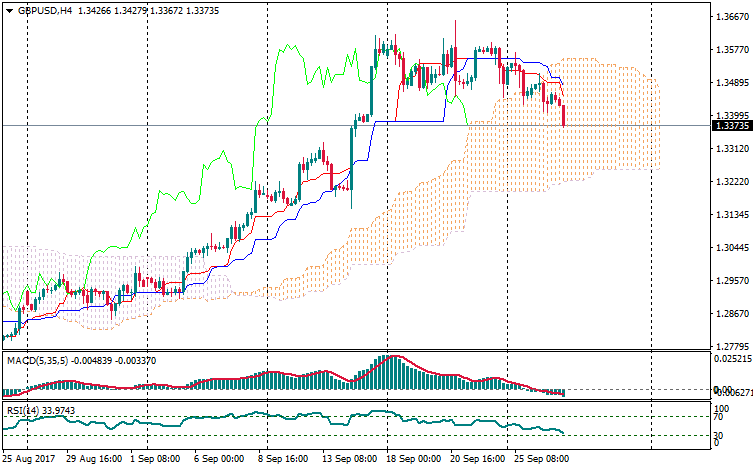Select the 25 Aug 2017 date label
Screen dimensions: 753x470
click(x=29, y=459)
